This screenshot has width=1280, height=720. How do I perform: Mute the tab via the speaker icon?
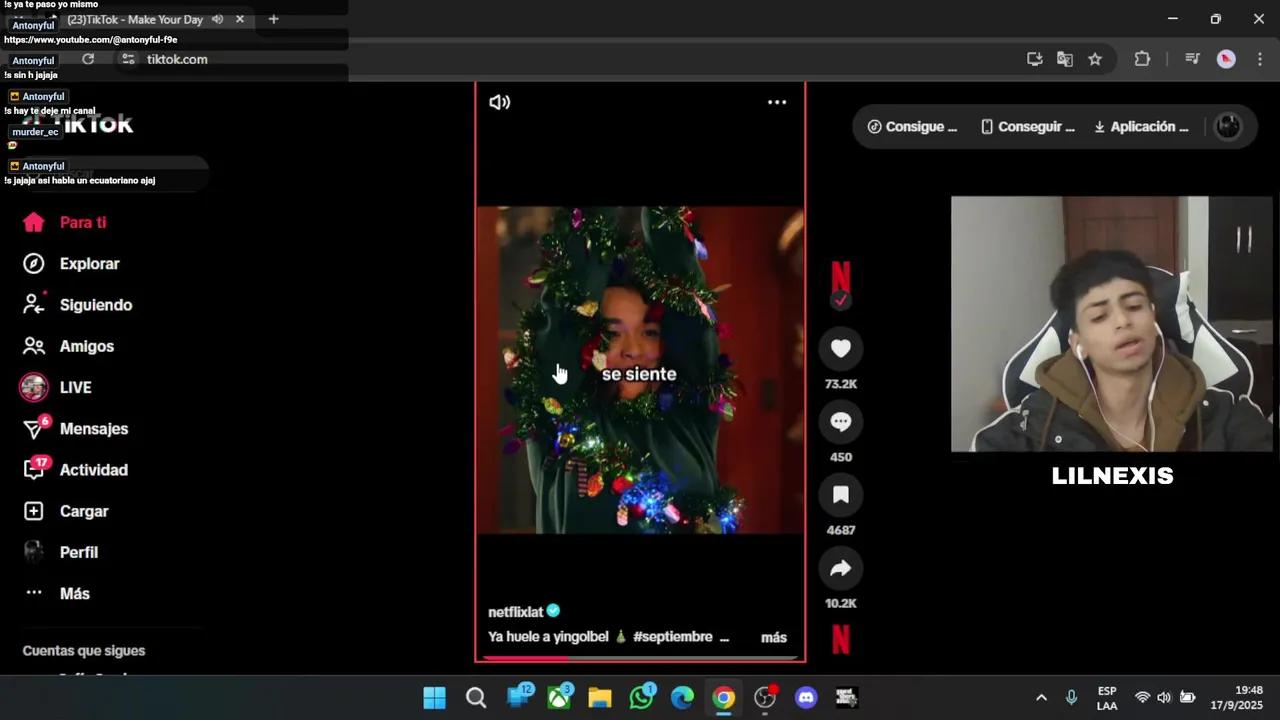click(x=217, y=19)
